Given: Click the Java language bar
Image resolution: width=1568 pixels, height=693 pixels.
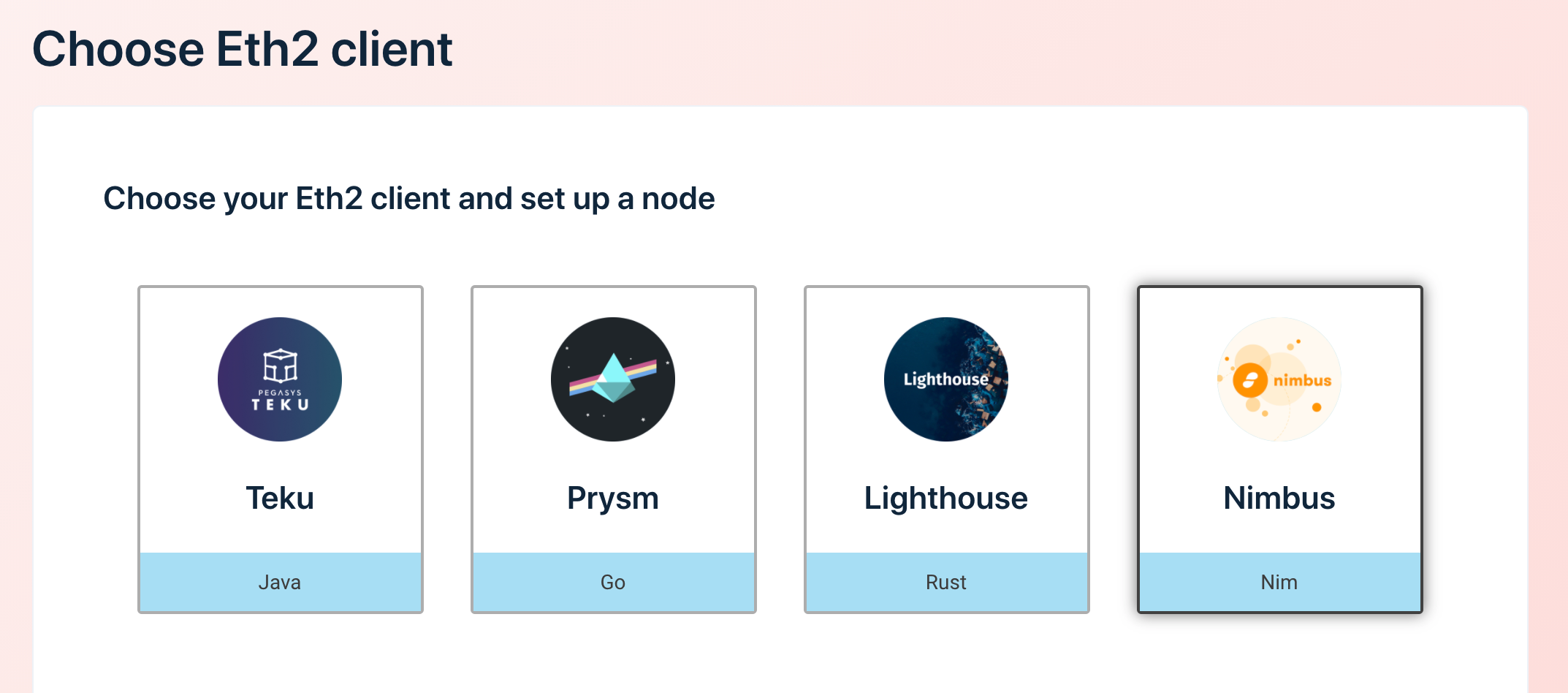Looking at the screenshot, I should [280, 582].
